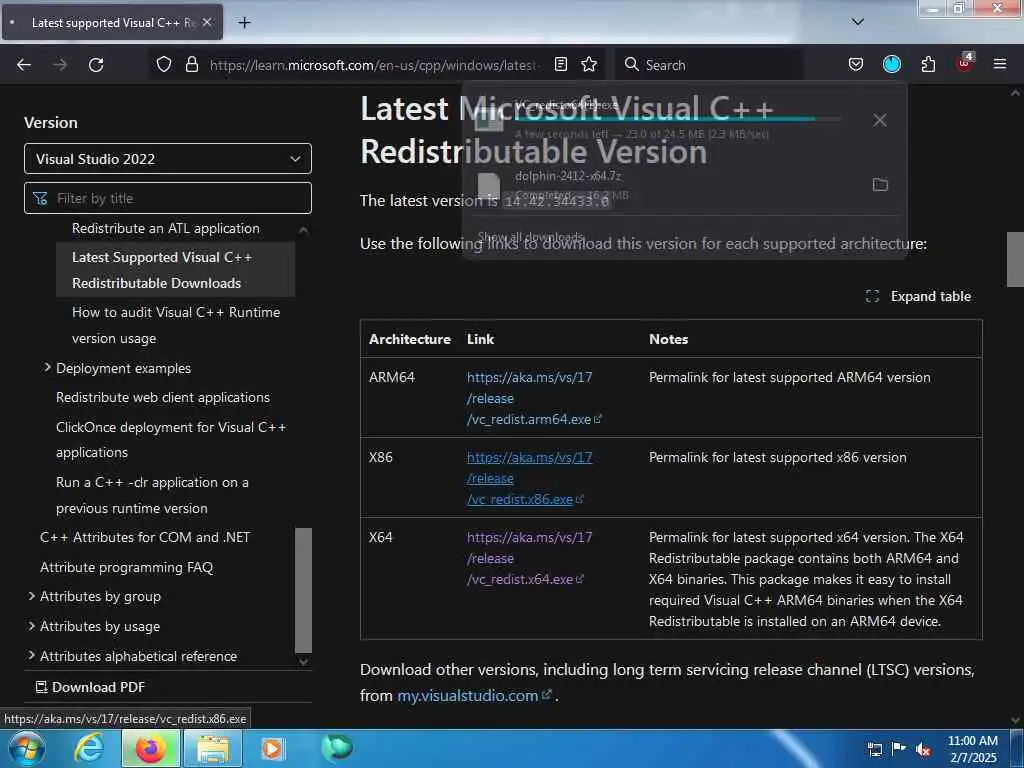Screen dimensions: 1024x768
Task: Click the Search box in the toolbar
Action: [709, 65]
